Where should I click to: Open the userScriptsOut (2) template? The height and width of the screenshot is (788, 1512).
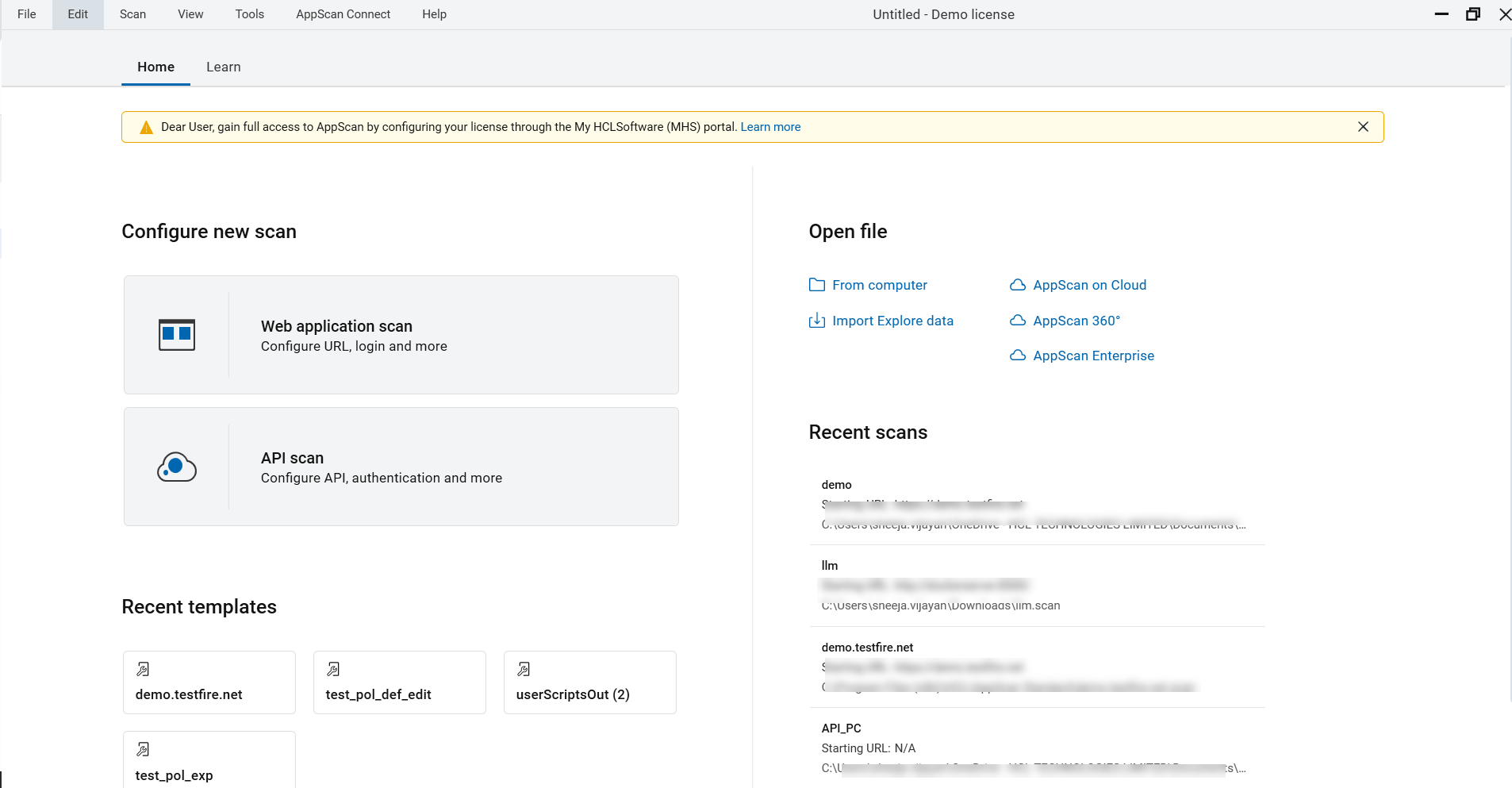click(589, 682)
